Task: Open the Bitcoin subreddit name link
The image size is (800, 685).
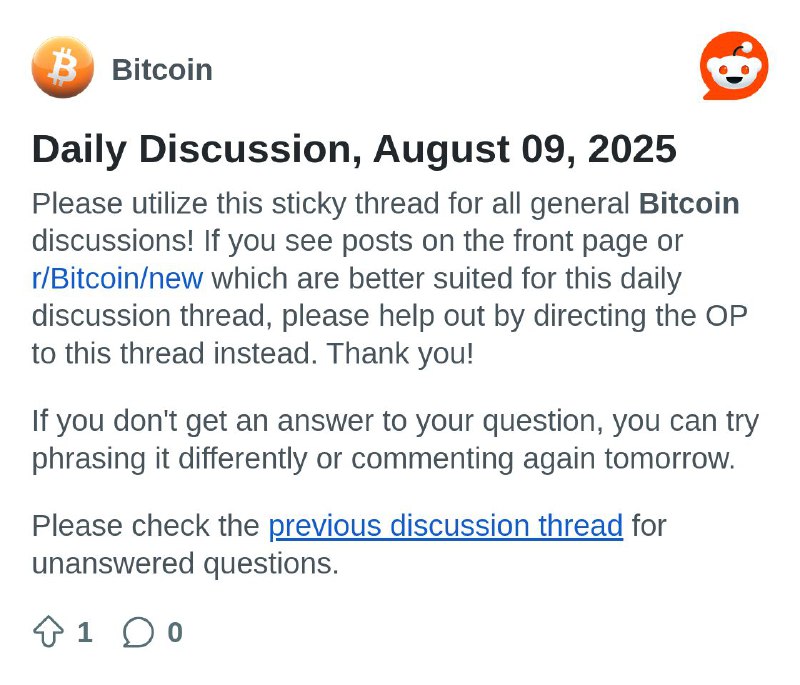Action: pyautogui.click(x=162, y=69)
